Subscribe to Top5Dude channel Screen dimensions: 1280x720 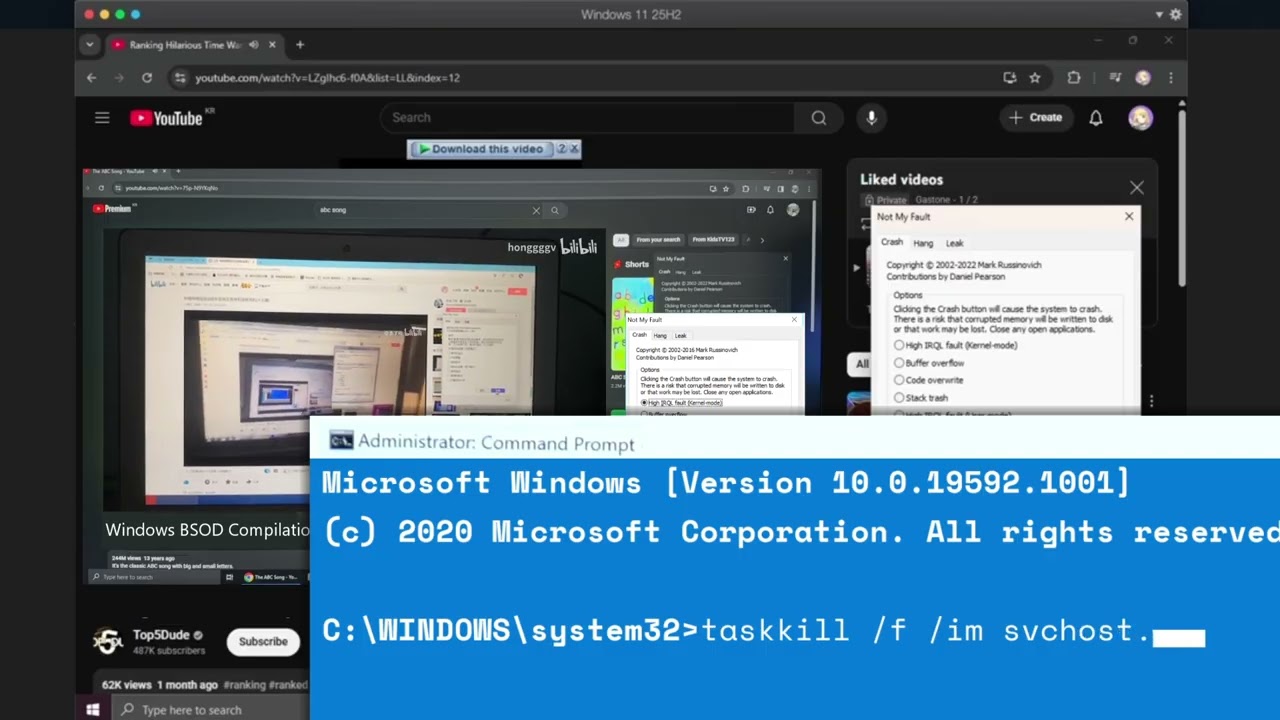[263, 642]
